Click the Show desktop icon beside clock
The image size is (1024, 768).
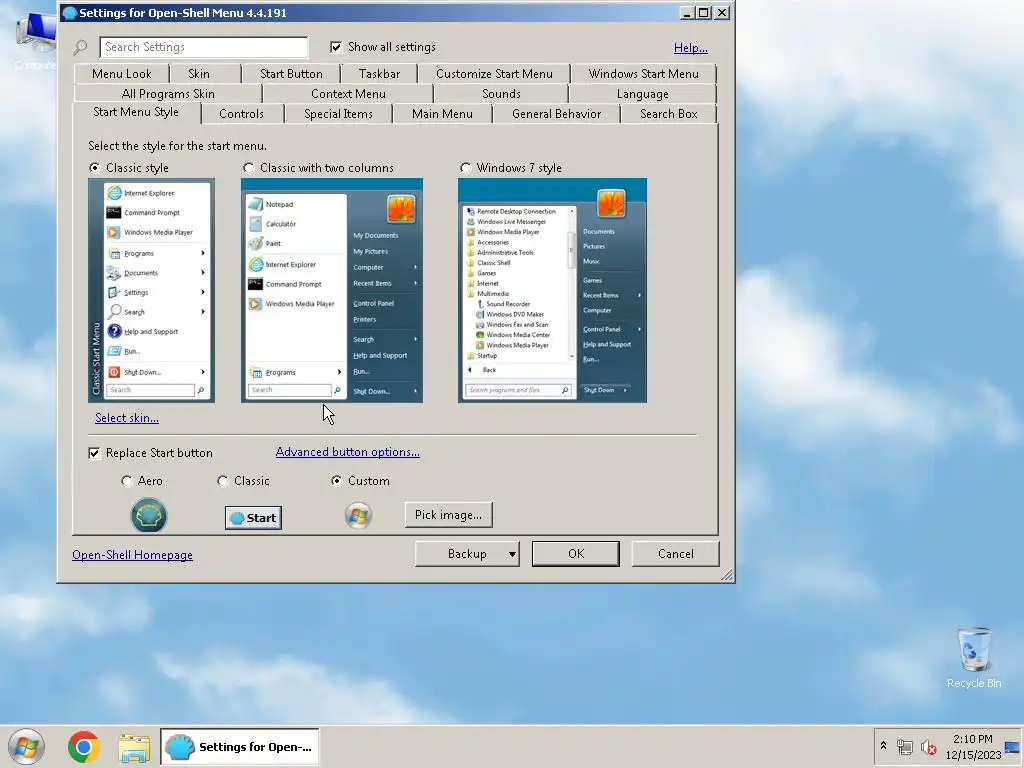pyautogui.click(x=1012, y=747)
